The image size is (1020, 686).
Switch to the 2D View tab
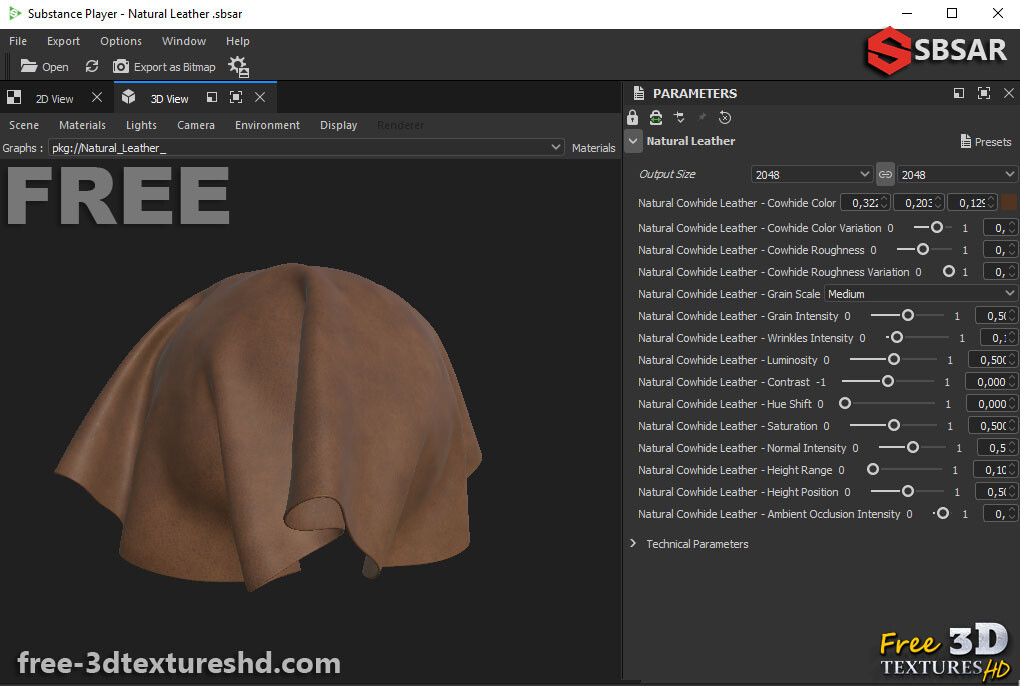pyautogui.click(x=54, y=97)
